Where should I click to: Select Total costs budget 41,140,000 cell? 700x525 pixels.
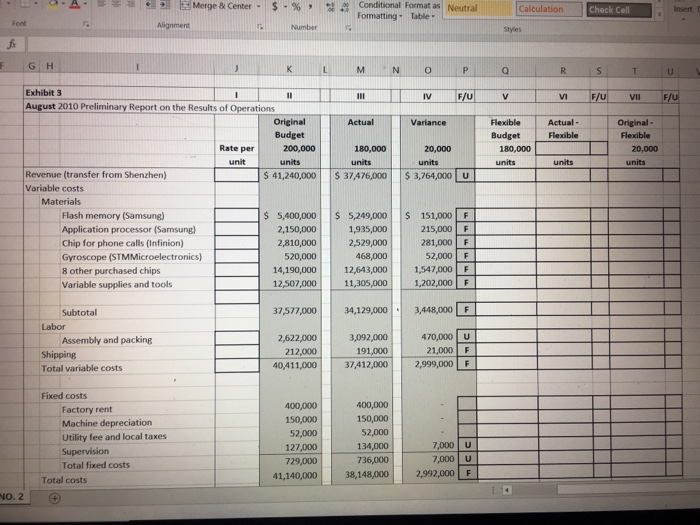click(290, 476)
